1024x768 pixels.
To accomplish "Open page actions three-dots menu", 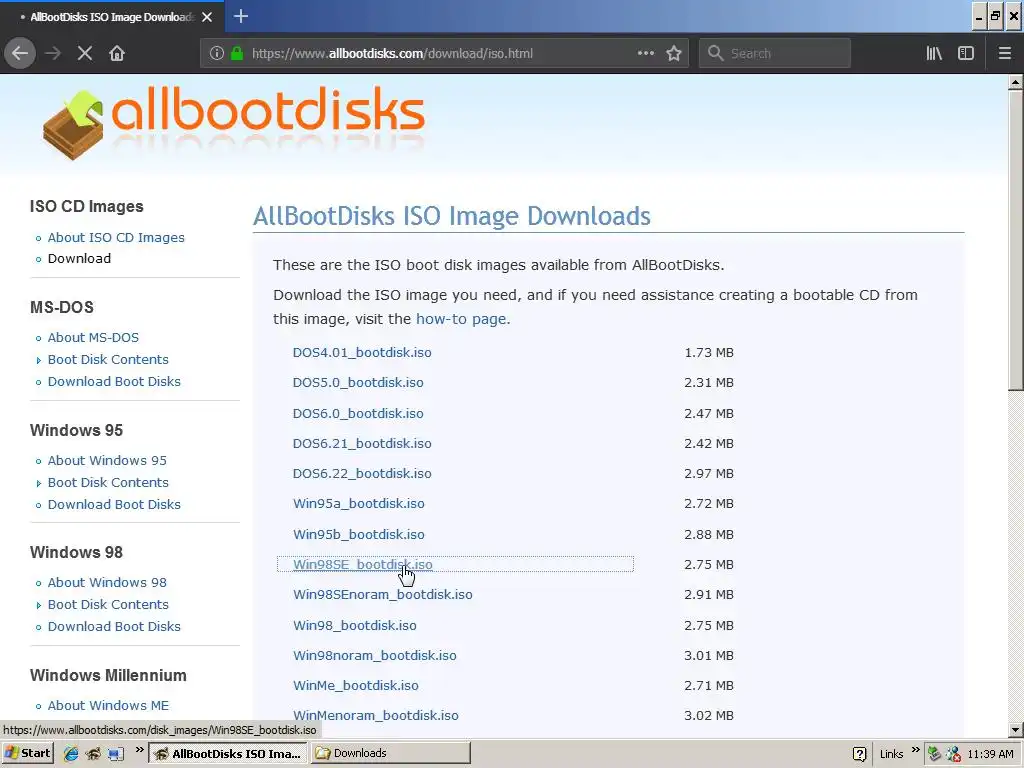I will (645, 54).
